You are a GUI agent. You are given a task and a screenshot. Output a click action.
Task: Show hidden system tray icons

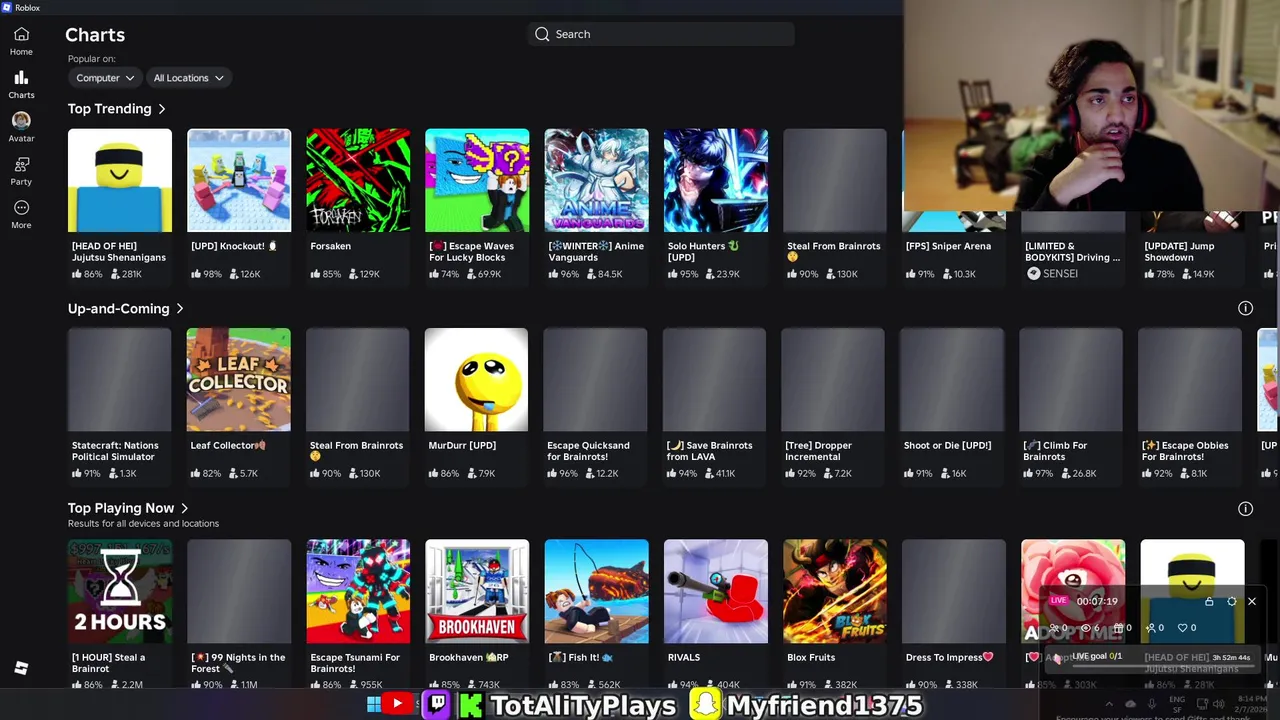(x=1108, y=704)
